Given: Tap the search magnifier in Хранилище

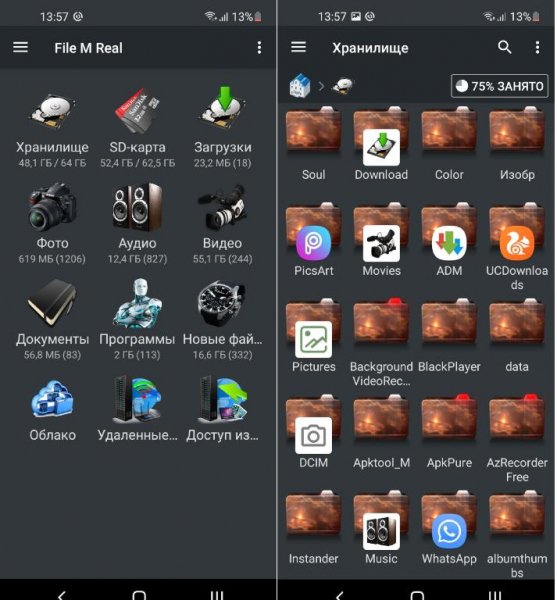Looking at the screenshot, I should point(505,47).
